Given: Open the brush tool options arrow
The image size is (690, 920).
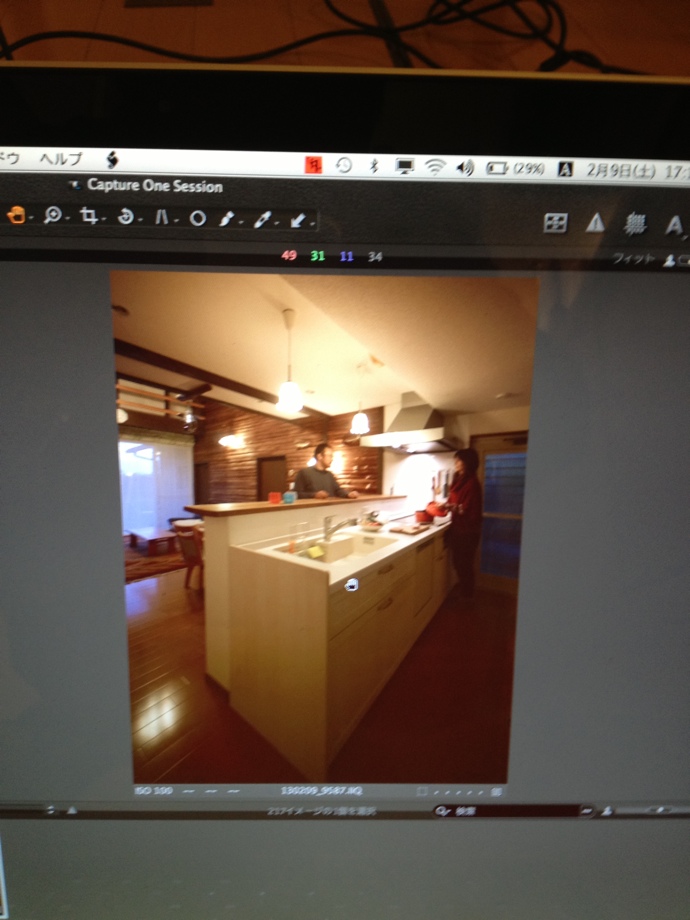Looking at the screenshot, I should tap(241, 223).
